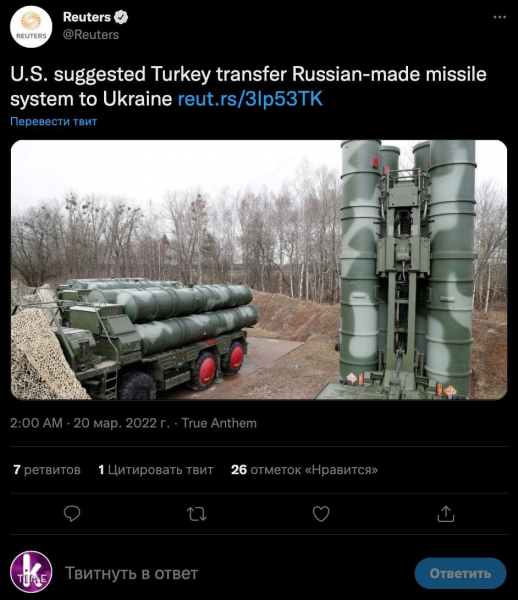Open the share tweet icon

coord(446,514)
